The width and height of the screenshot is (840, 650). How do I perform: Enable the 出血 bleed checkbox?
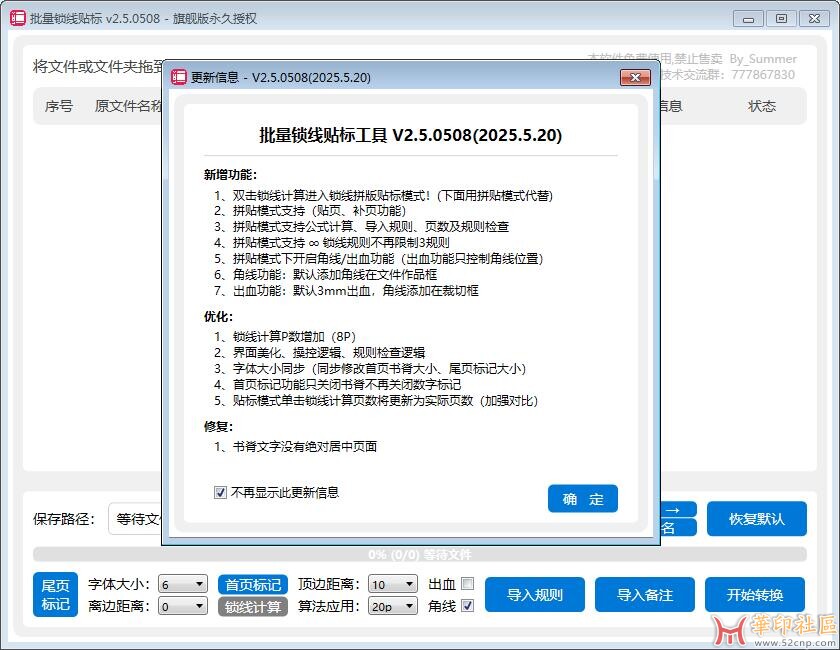[467, 584]
